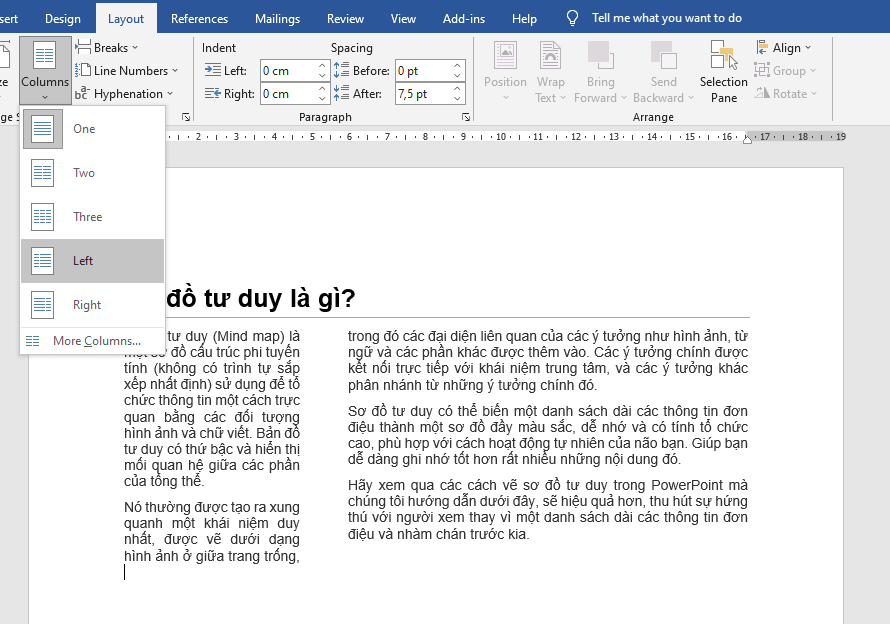This screenshot has height=624, width=890.
Task: Open the Selection Pane
Action: click(x=723, y=70)
